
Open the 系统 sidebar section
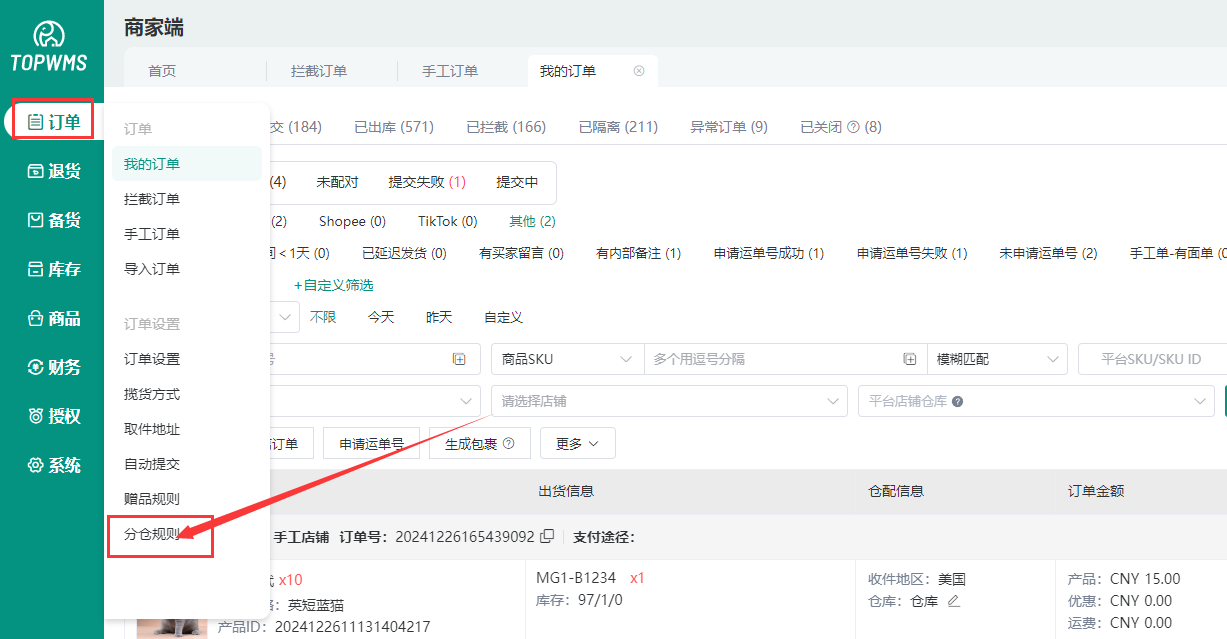click(54, 465)
